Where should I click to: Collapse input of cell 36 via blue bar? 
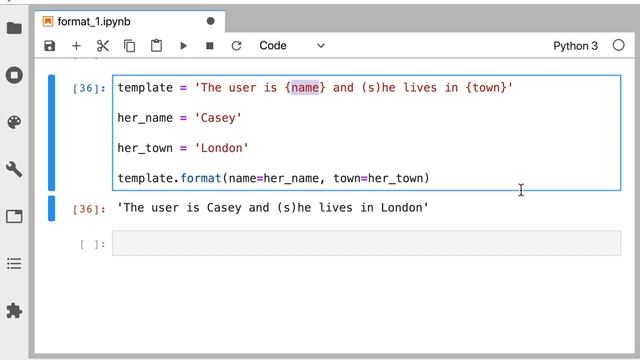51,133
